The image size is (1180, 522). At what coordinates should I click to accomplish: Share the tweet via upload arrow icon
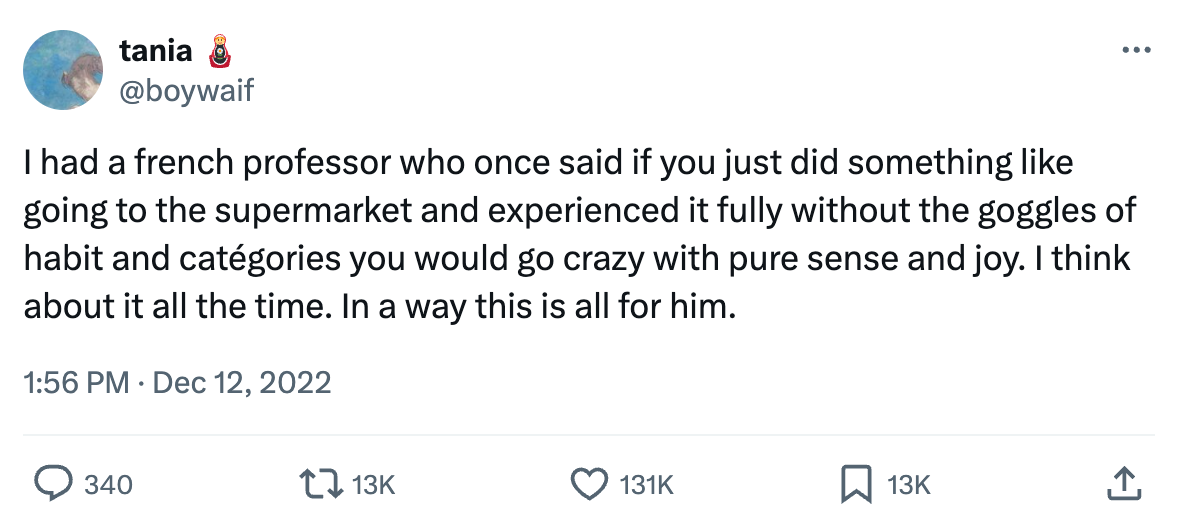pyautogui.click(x=1124, y=485)
